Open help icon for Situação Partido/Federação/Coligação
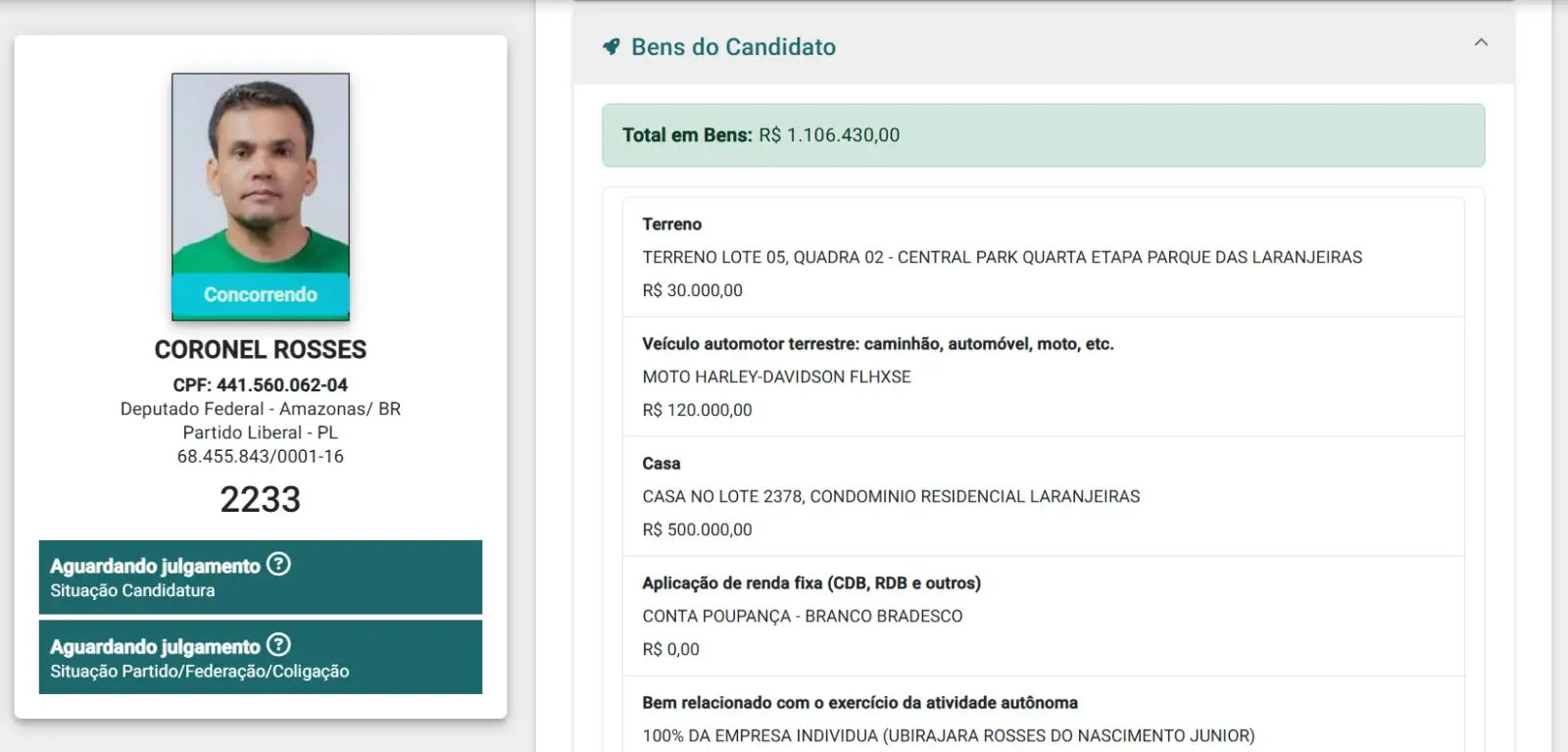1568x752 pixels. 279,644
